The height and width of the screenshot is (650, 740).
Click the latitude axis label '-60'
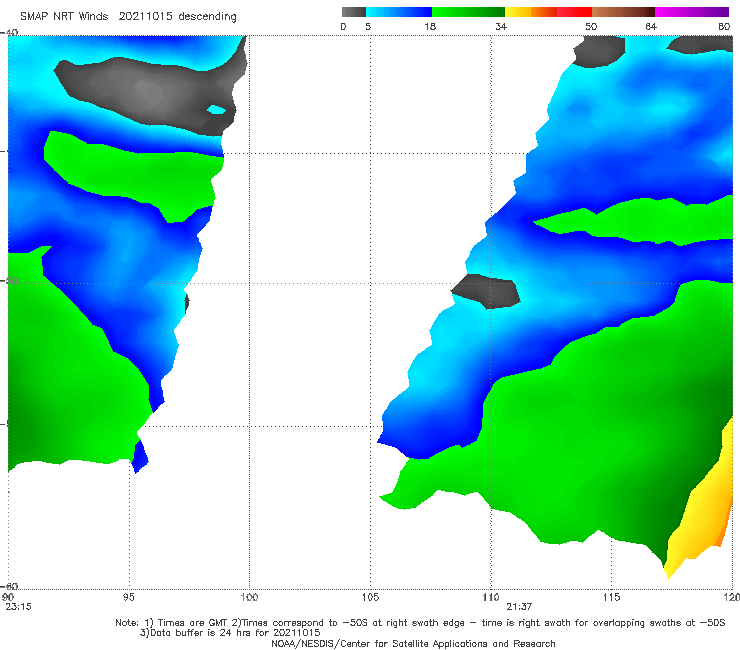click(x=10, y=586)
